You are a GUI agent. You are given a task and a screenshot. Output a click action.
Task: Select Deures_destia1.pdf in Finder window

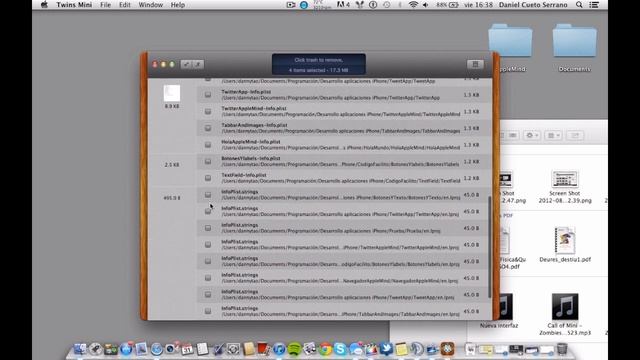click(x=565, y=245)
